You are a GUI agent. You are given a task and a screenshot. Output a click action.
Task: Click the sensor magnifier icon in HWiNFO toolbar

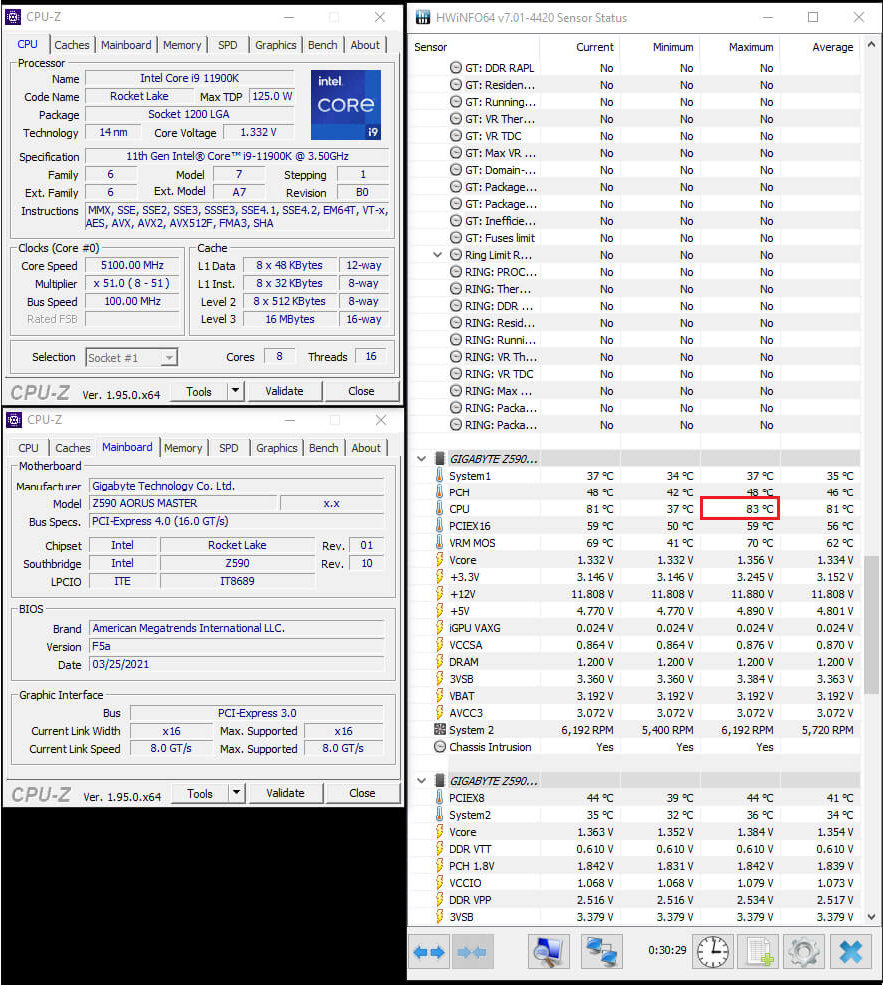click(548, 951)
